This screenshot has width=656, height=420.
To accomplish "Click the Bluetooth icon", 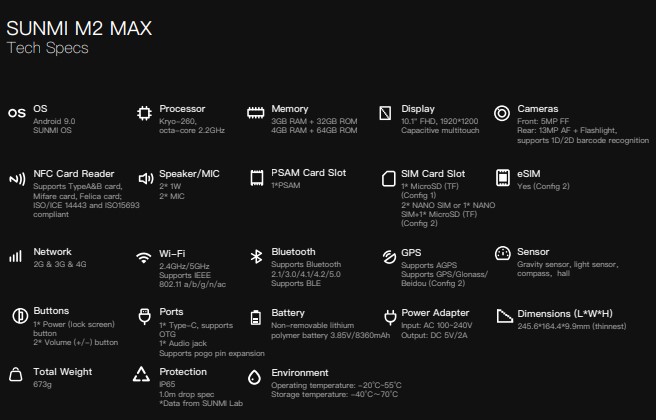I will tap(256, 256).
